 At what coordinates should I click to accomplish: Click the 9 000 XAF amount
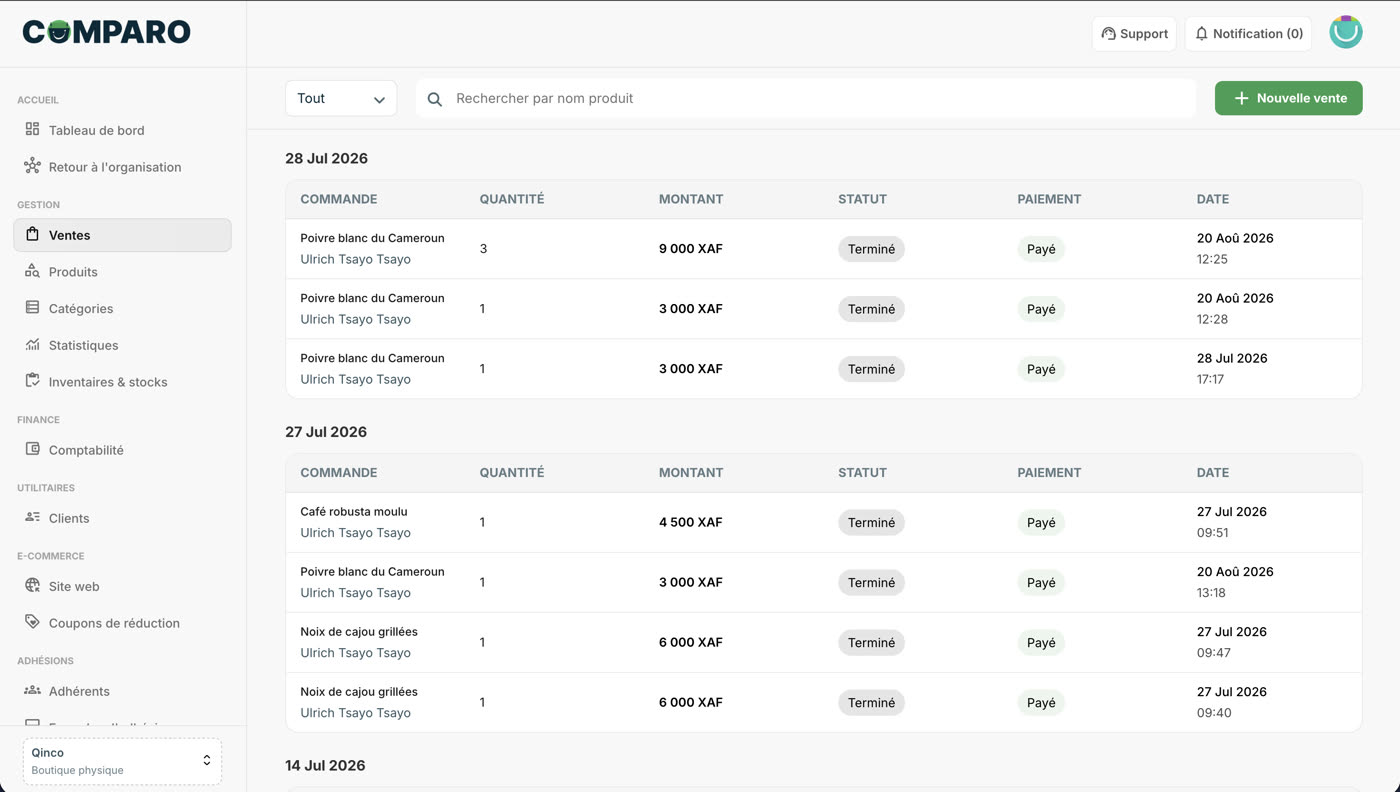[691, 249]
